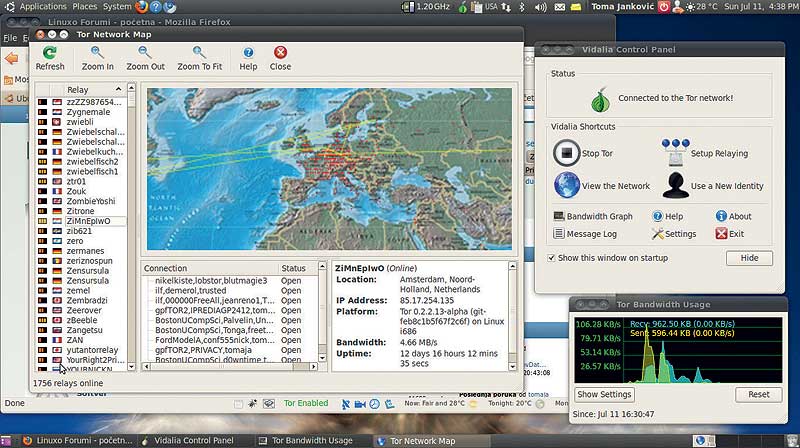Click the volume icon in top panel
Screen dimensions: 800x448
coord(541,7)
